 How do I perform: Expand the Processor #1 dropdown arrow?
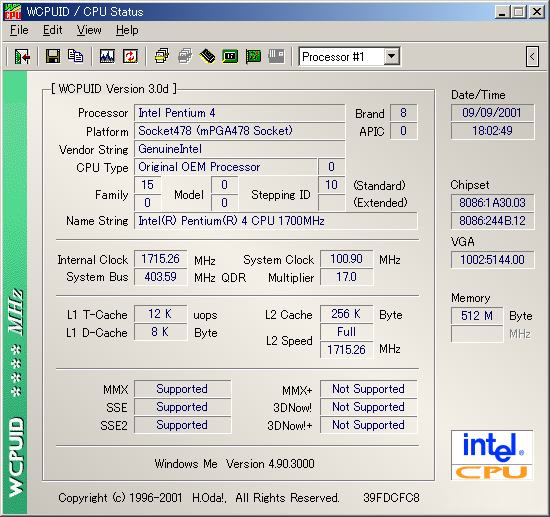coord(391,56)
